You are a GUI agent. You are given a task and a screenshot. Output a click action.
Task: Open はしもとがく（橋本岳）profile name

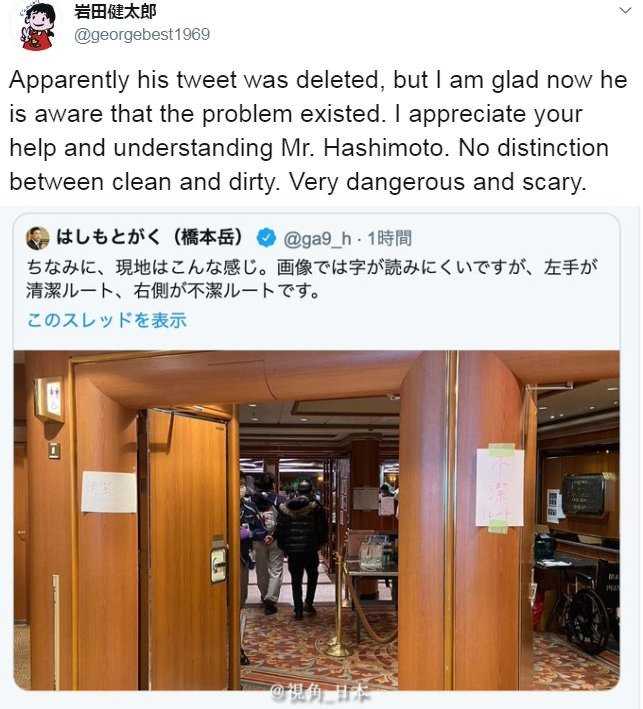point(150,237)
